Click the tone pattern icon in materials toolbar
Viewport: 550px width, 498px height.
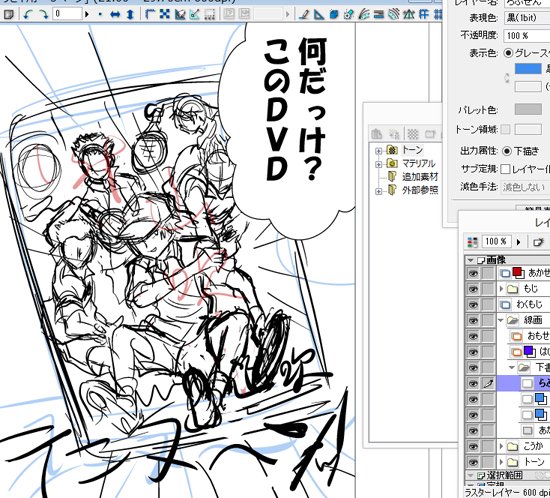(413, 134)
